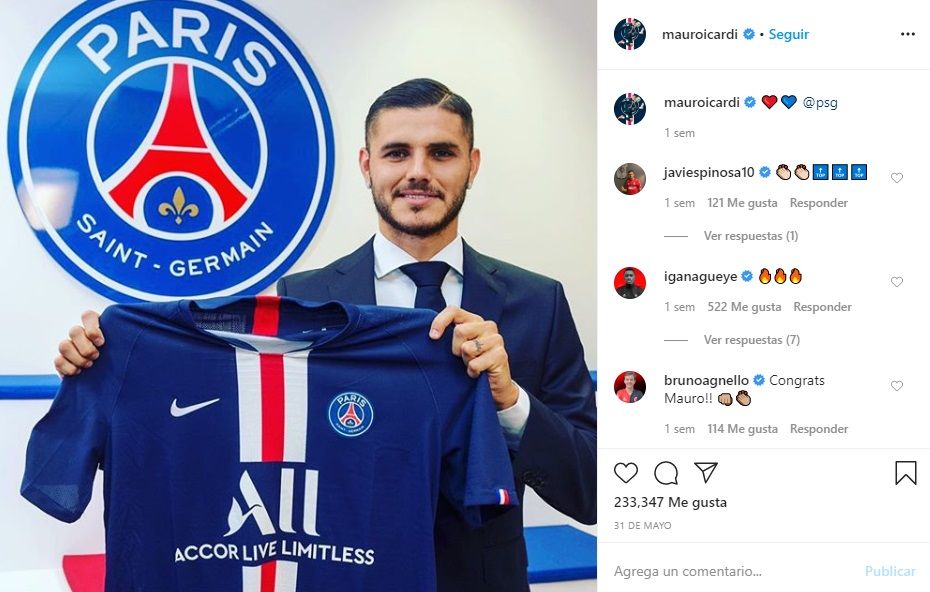Viewport: 930px width, 592px height.
Task: Reply to iganagueye's comment
Action: coord(822,307)
